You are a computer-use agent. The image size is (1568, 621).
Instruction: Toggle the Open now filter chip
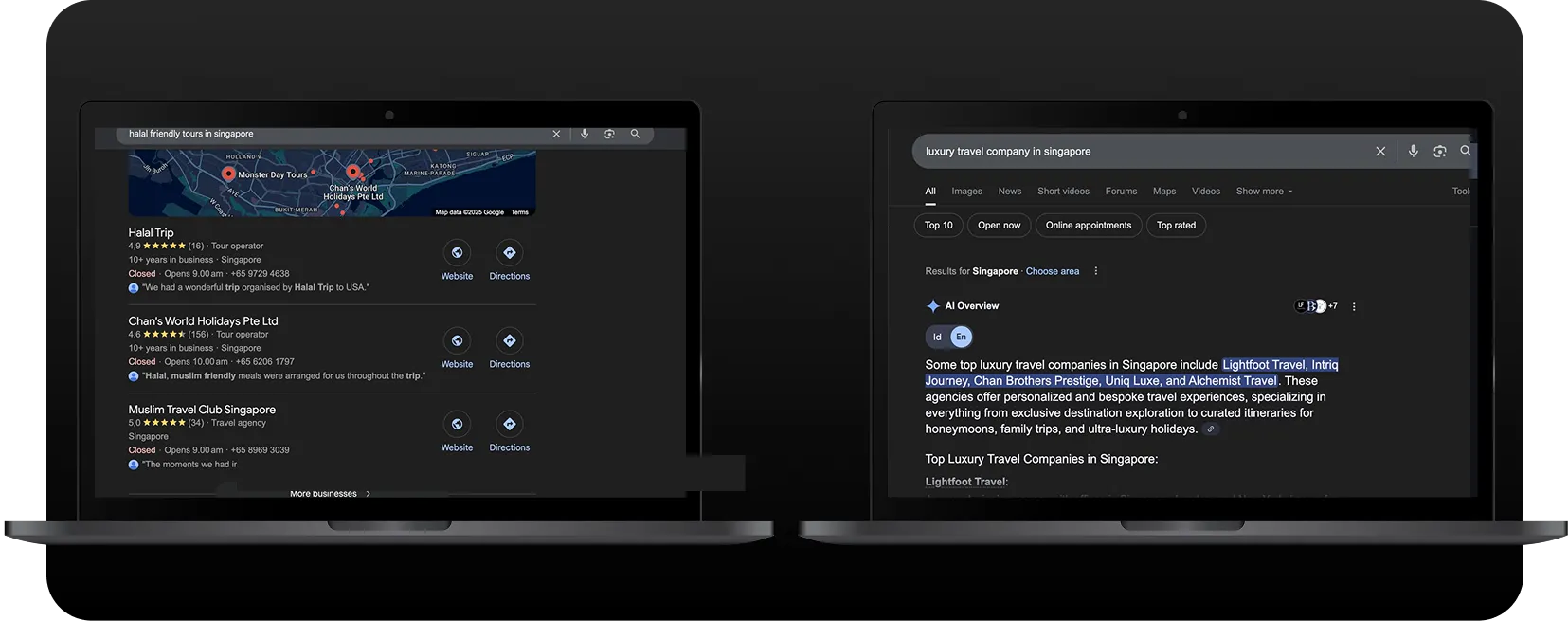[999, 226]
